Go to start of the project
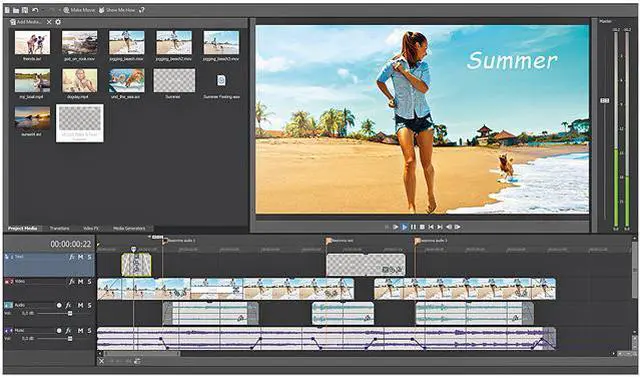Screen dimensions: 640x378 (x=431, y=227)
